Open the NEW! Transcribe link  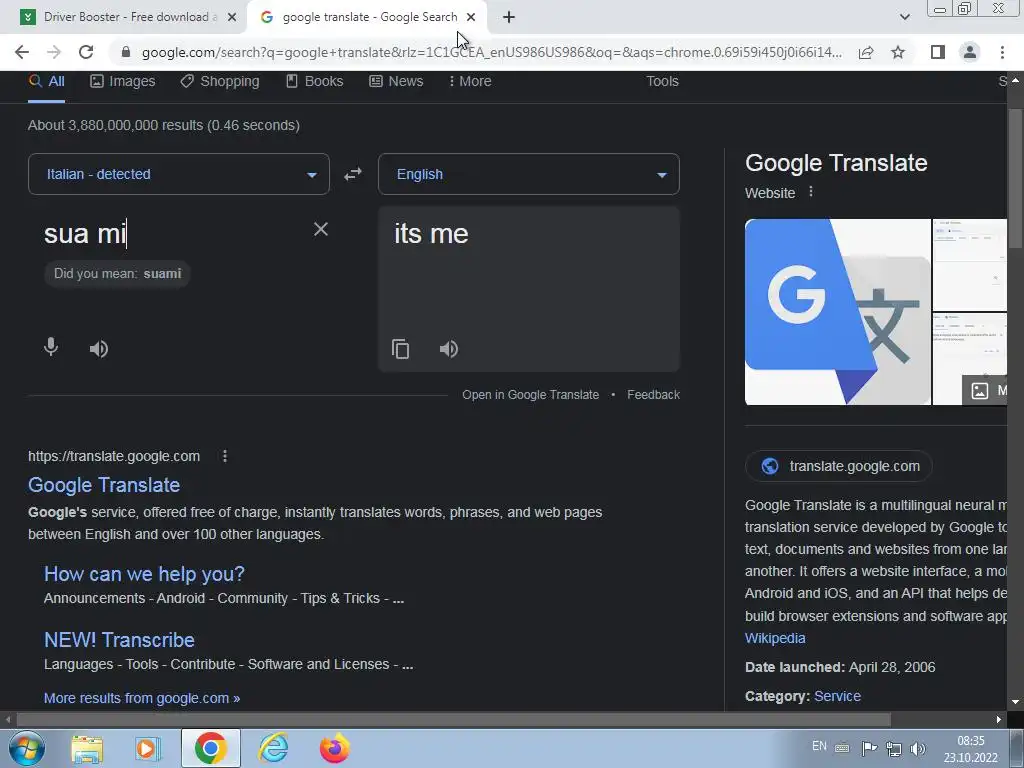119,640
